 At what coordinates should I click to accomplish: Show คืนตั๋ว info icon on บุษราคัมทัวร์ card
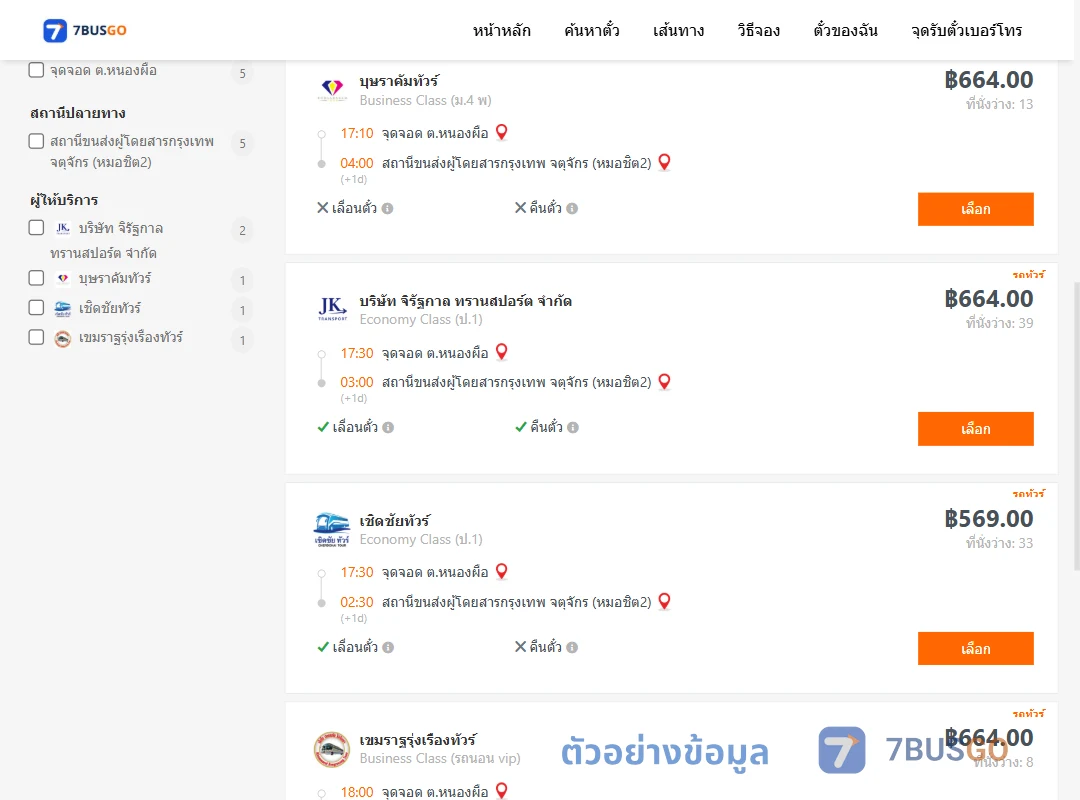tap(572, 208)
